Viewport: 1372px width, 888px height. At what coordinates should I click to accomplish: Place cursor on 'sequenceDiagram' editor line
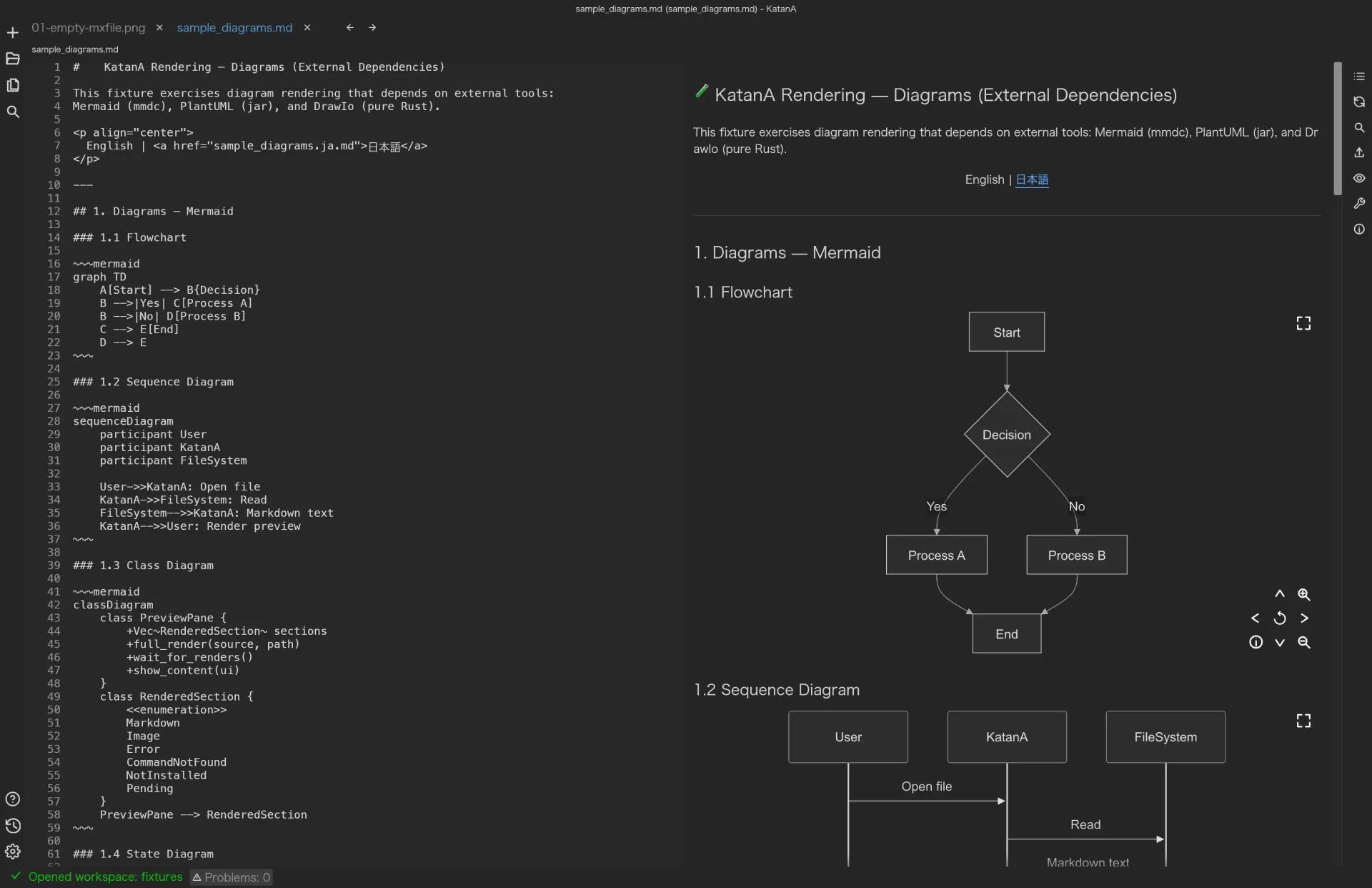point(123,421)
